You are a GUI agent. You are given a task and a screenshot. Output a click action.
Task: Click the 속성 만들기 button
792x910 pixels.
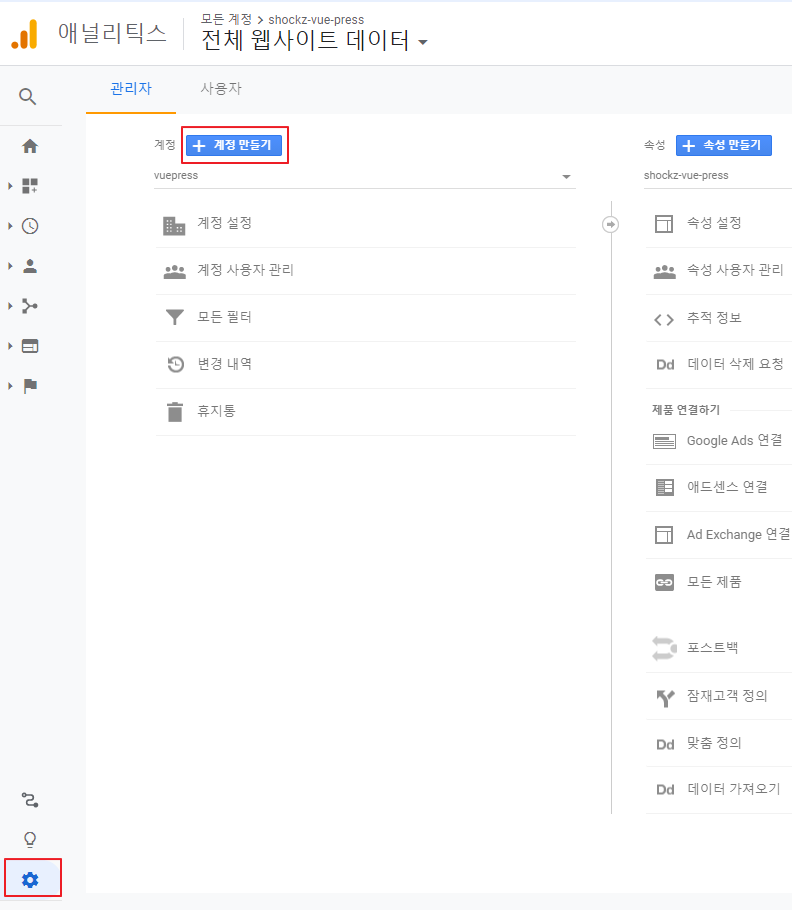coord(724,145)
